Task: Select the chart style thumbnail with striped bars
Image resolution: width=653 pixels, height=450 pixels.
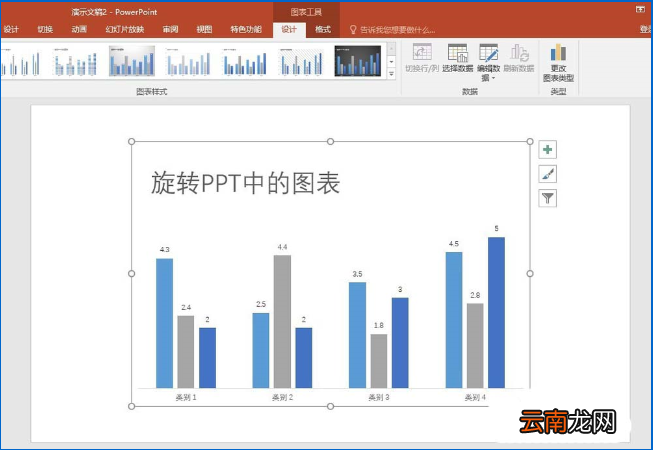Action: 75,61
